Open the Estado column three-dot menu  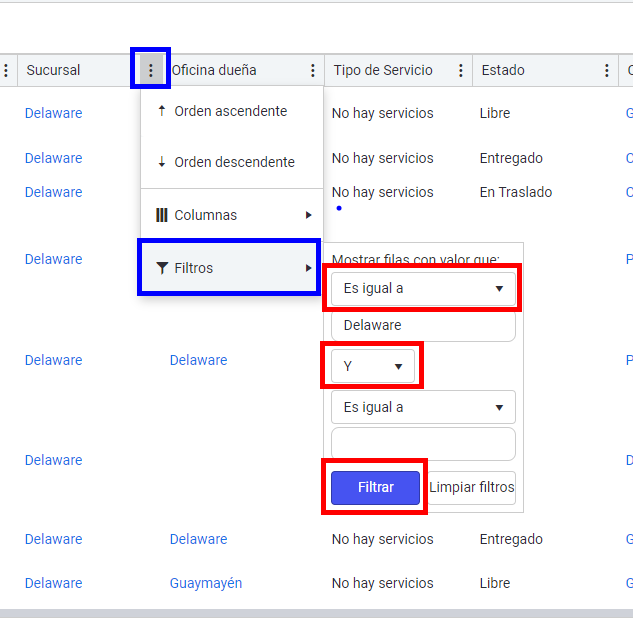[x=607, y=70]
